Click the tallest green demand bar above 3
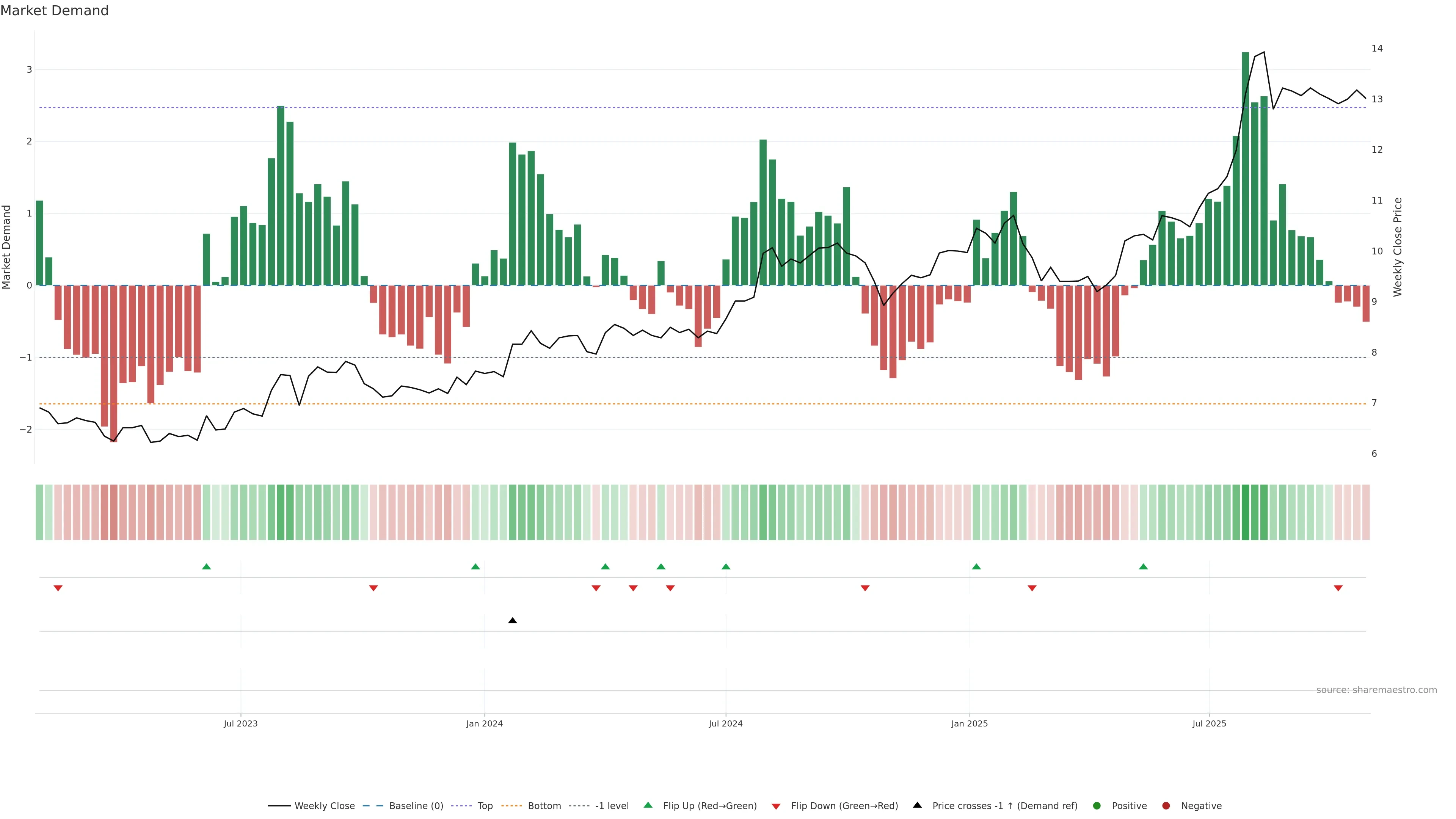Viewport: 1456px width, 819px height. (x=1245, y=169)
